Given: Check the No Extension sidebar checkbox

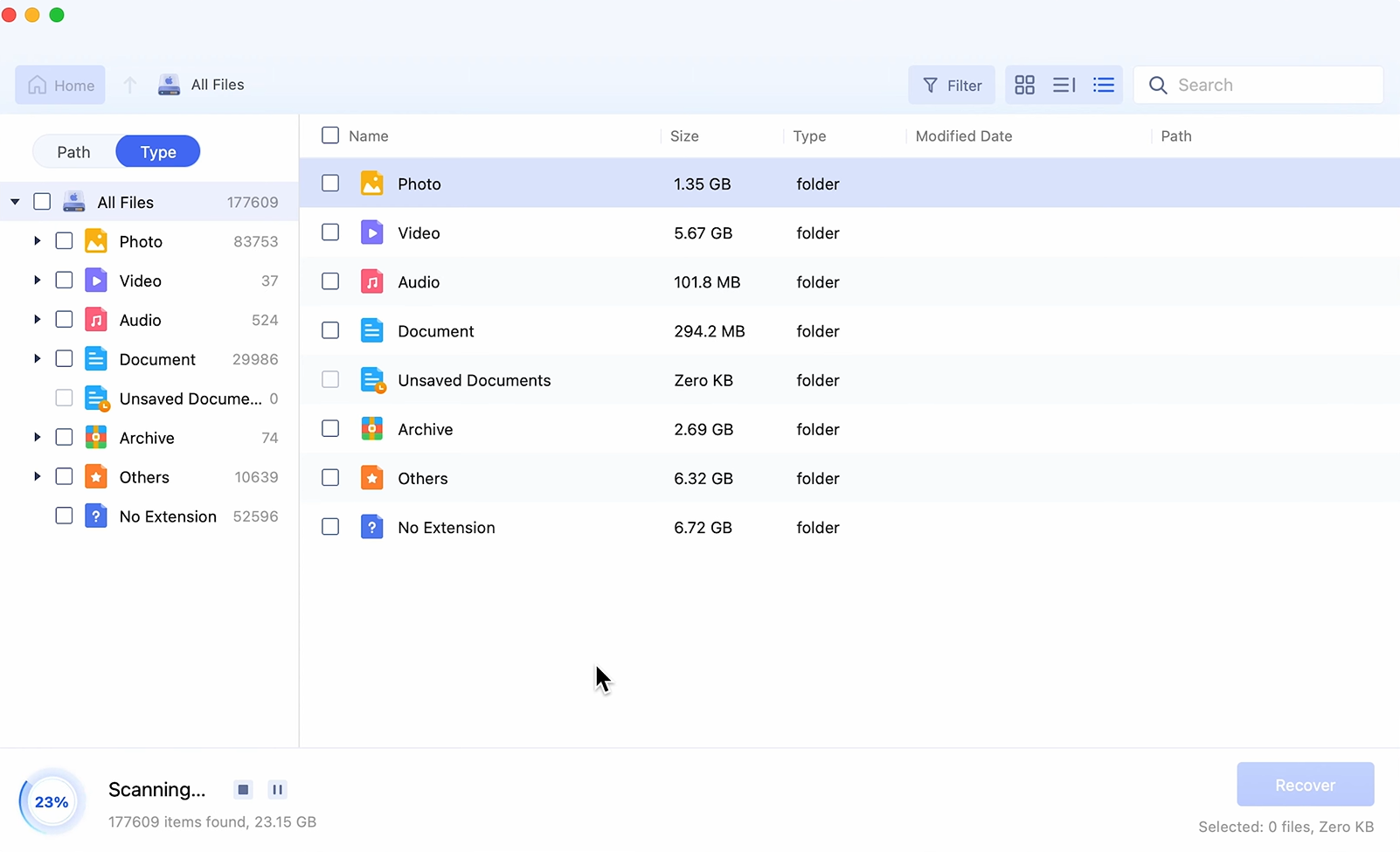Looking at the screenshot, I should (64, 516).
